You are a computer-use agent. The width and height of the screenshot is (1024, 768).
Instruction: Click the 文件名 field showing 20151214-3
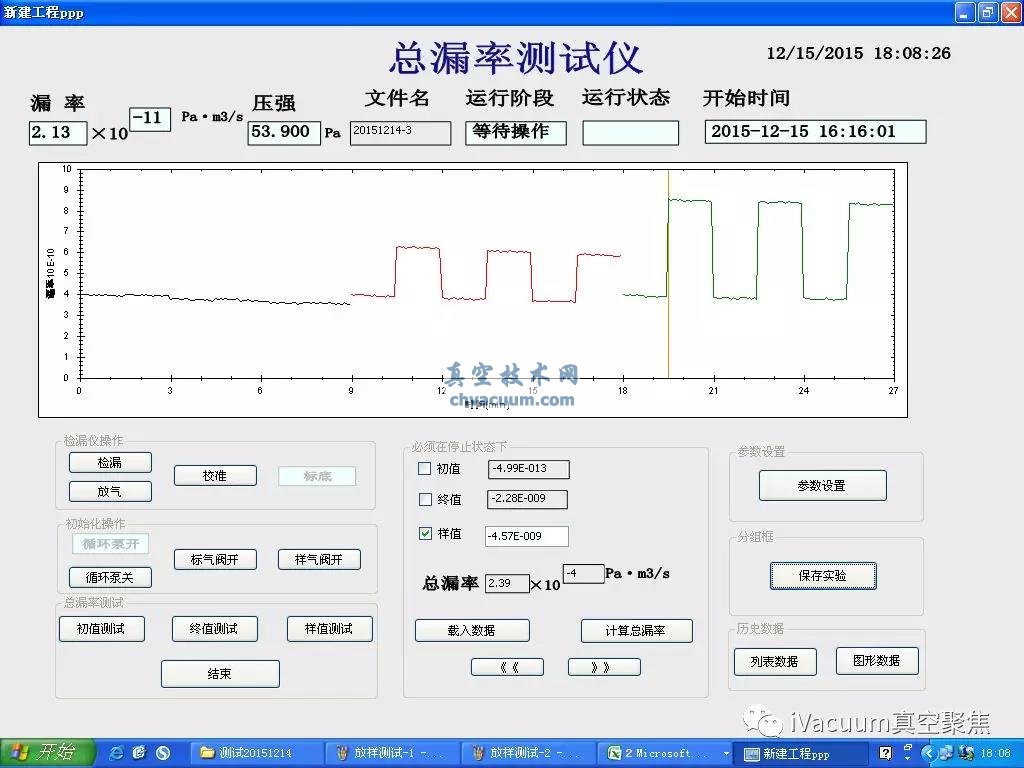click(398, 131)
